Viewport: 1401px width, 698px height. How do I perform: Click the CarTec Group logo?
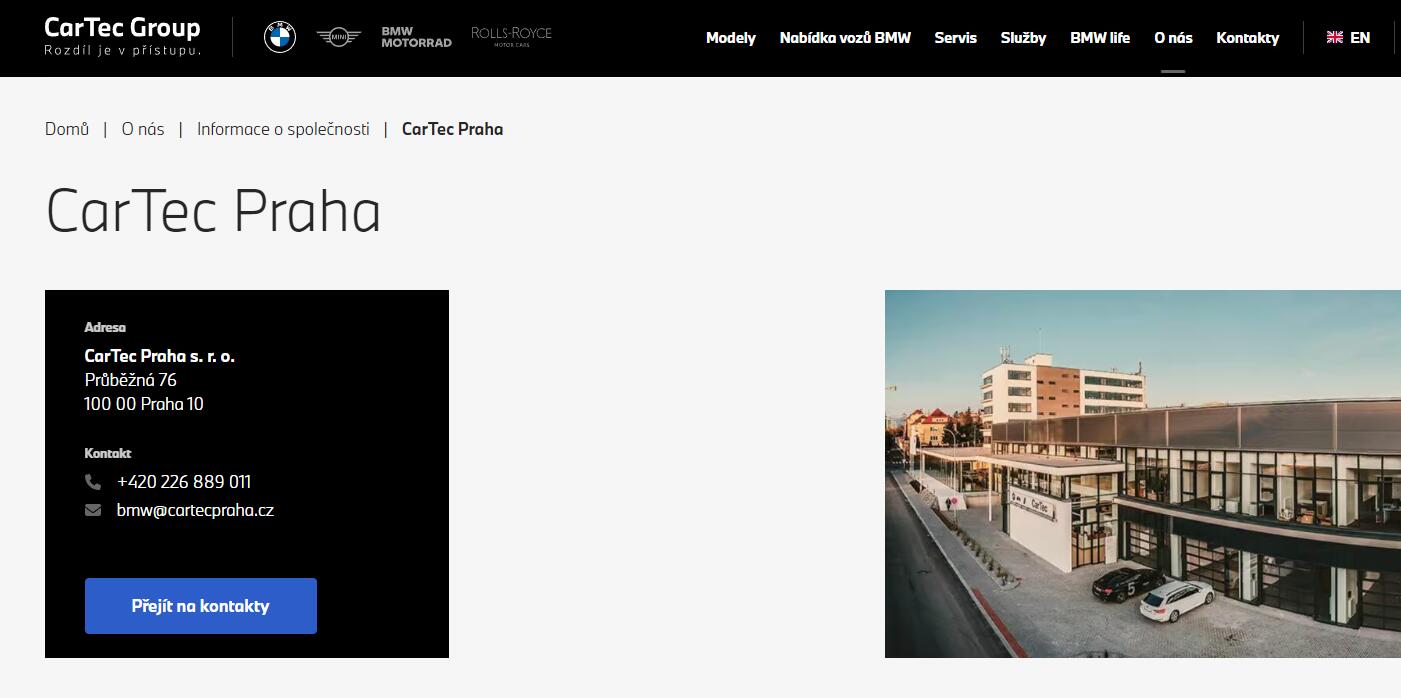click(122, 36)
